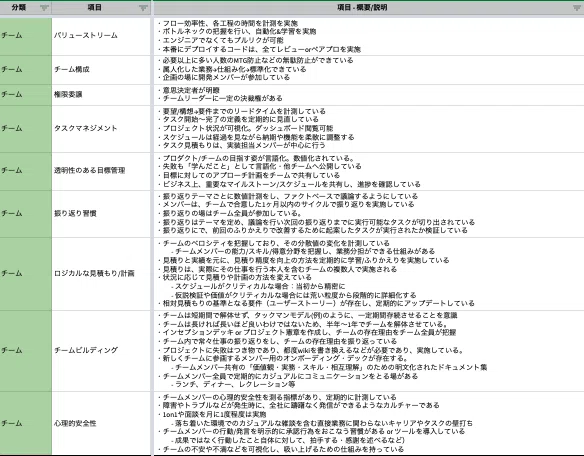Select the チームビルディング item cell

tap(101, 351)
